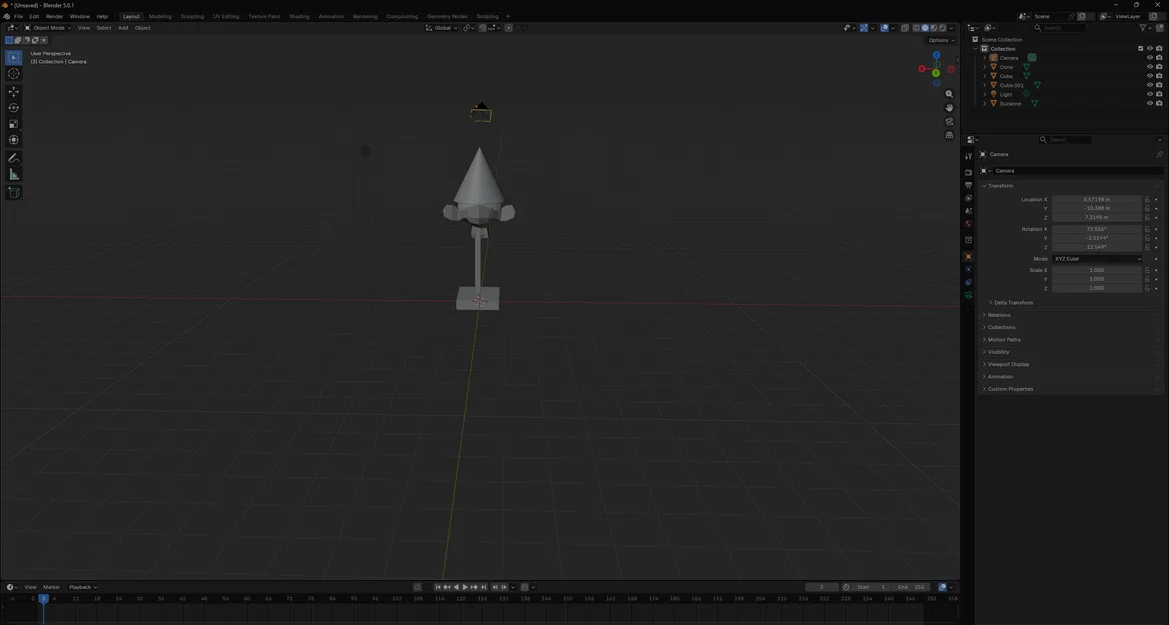This screenshot has height=625, width=1169.
Task: Select the Add Cube tool
Action: [x=13, y=192]
